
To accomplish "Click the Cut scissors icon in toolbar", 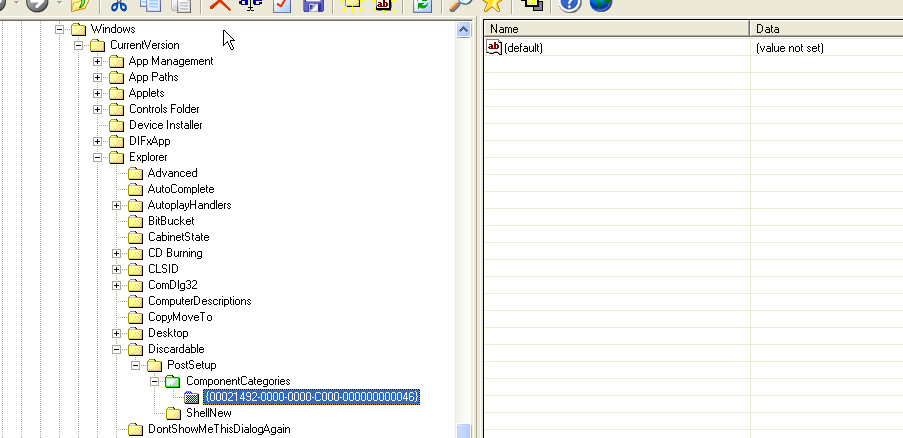I will point(118,5).
